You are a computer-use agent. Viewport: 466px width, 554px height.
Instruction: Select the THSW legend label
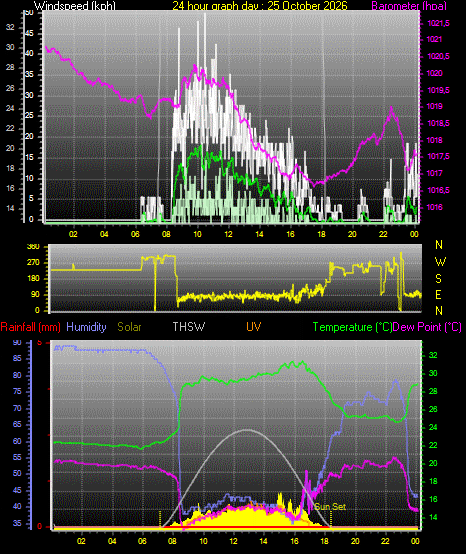(189, 327)
